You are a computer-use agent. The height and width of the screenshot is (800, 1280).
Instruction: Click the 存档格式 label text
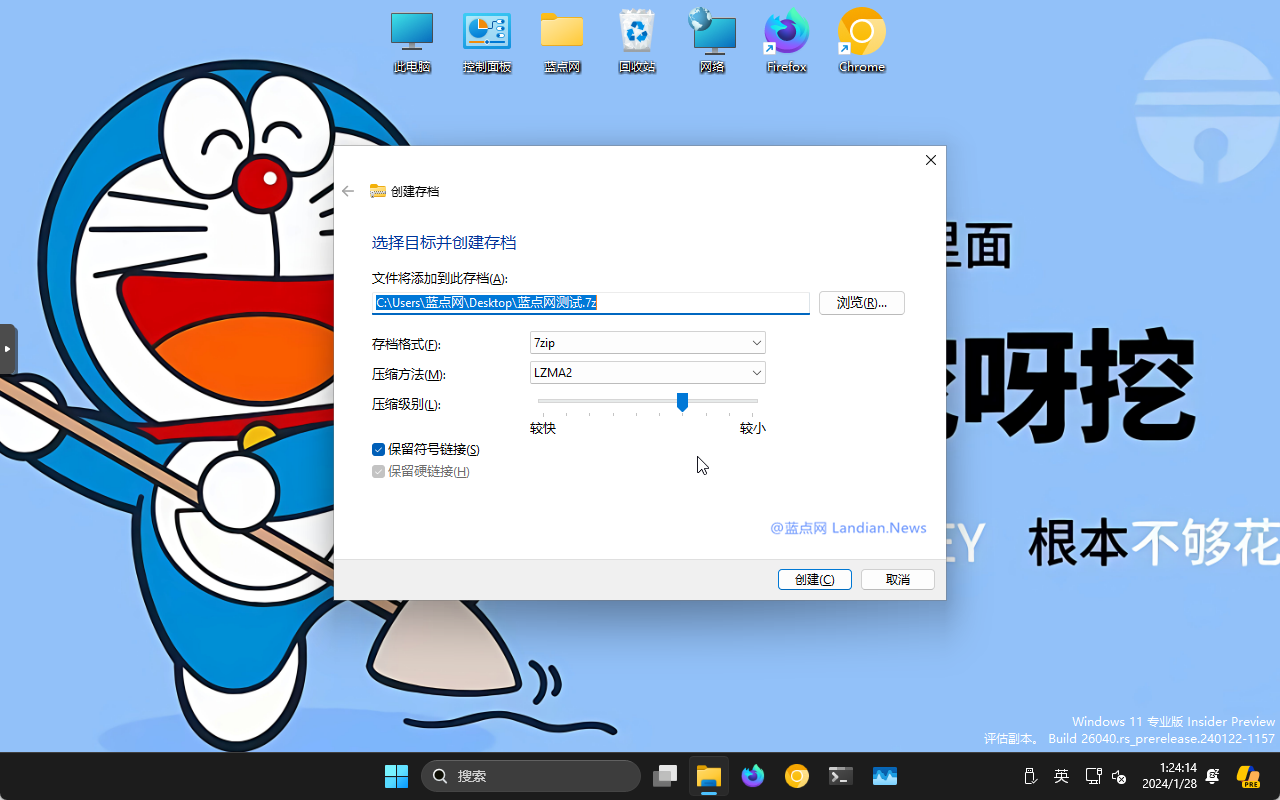(406, 345)
